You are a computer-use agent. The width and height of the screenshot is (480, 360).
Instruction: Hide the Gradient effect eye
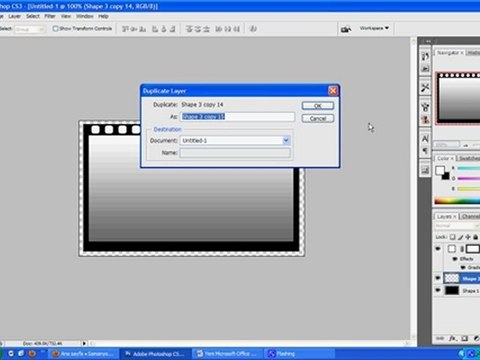click(x=463, y=267)
